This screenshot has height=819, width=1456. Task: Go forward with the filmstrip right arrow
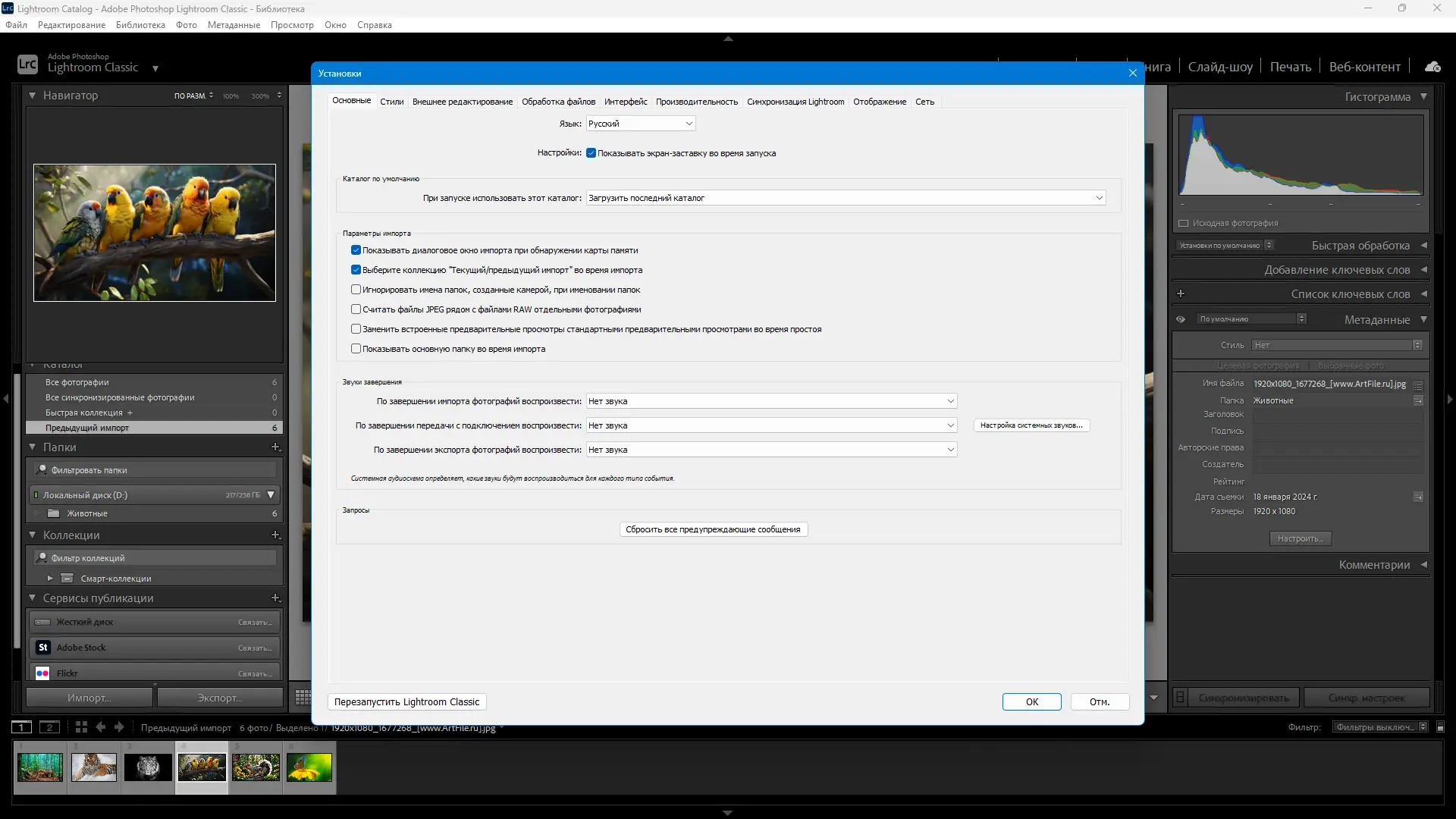click(119, 726)
